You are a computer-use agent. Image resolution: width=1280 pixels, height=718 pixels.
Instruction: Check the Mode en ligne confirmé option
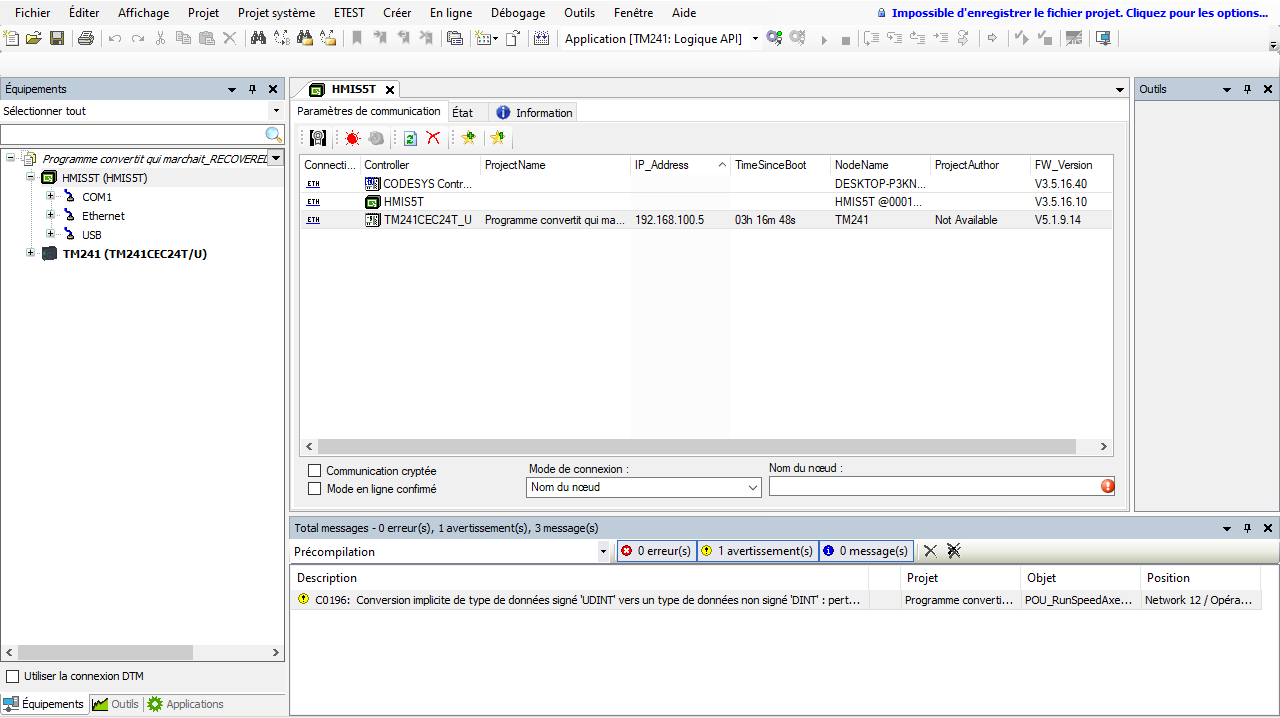click(x=315, y=489)
